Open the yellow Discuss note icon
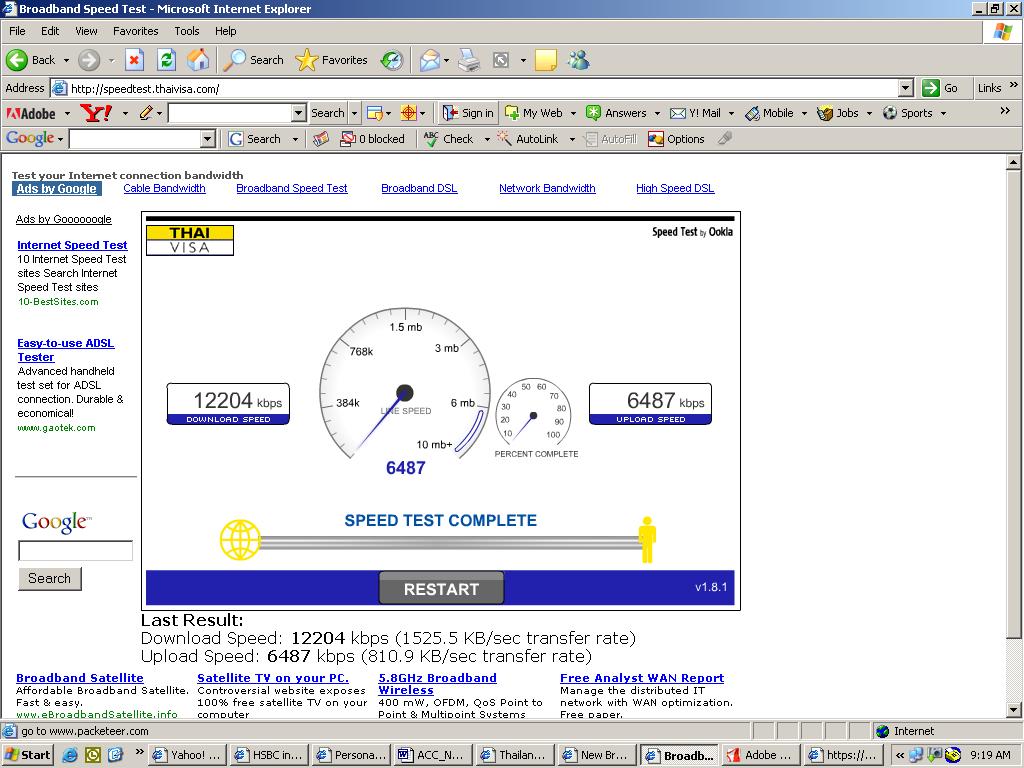Screen dimensions: 1024x768 click(x=545, y=60)
